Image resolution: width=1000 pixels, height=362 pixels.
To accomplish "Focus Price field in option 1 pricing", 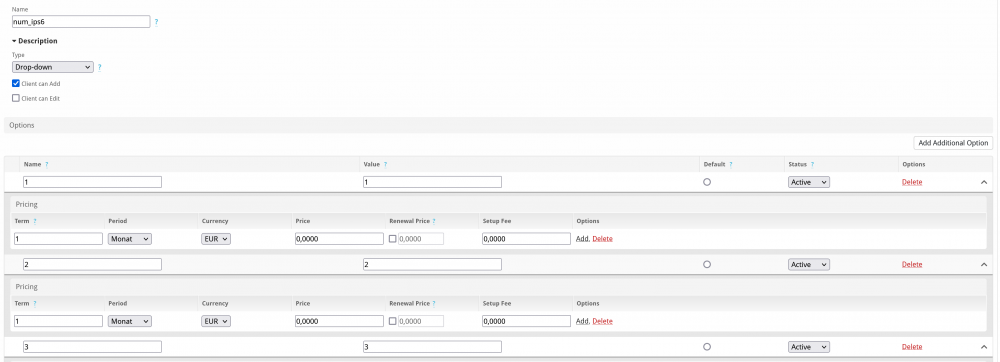I will click(x=339, y=239).
